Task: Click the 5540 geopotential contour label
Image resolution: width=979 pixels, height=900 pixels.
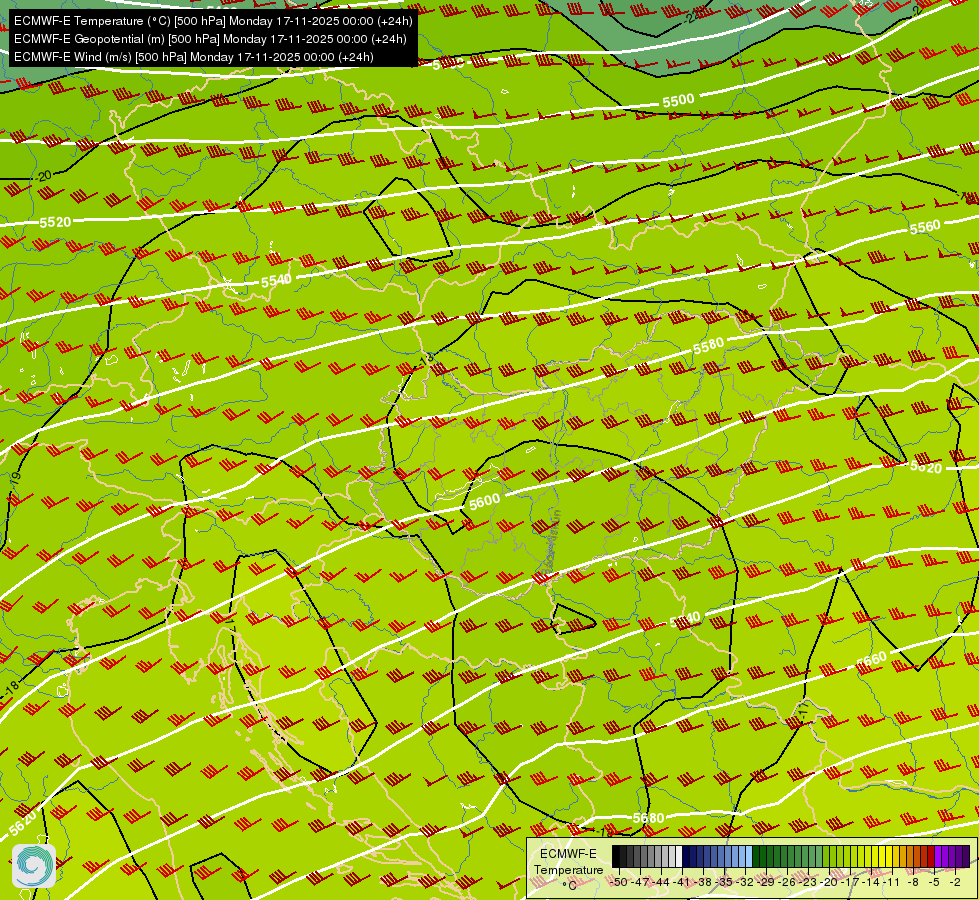Action: (276, 280)
